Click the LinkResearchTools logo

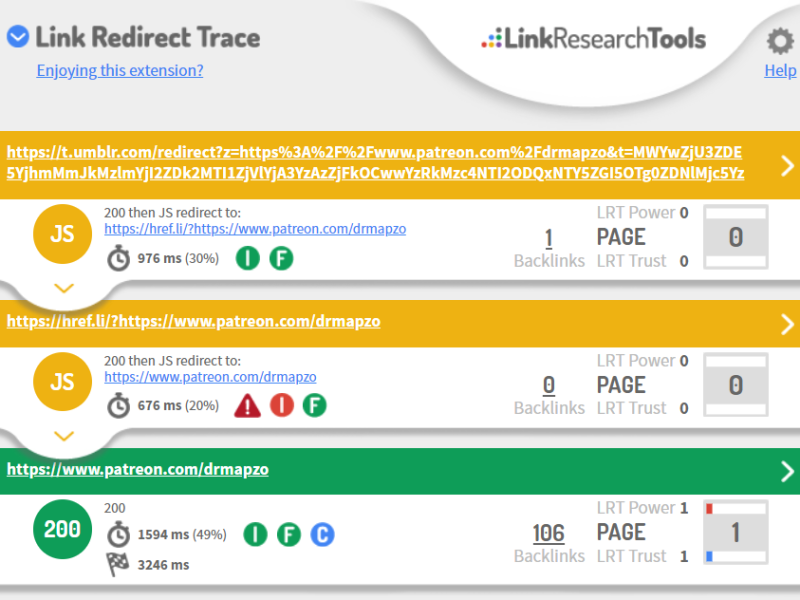click(594, 40)
